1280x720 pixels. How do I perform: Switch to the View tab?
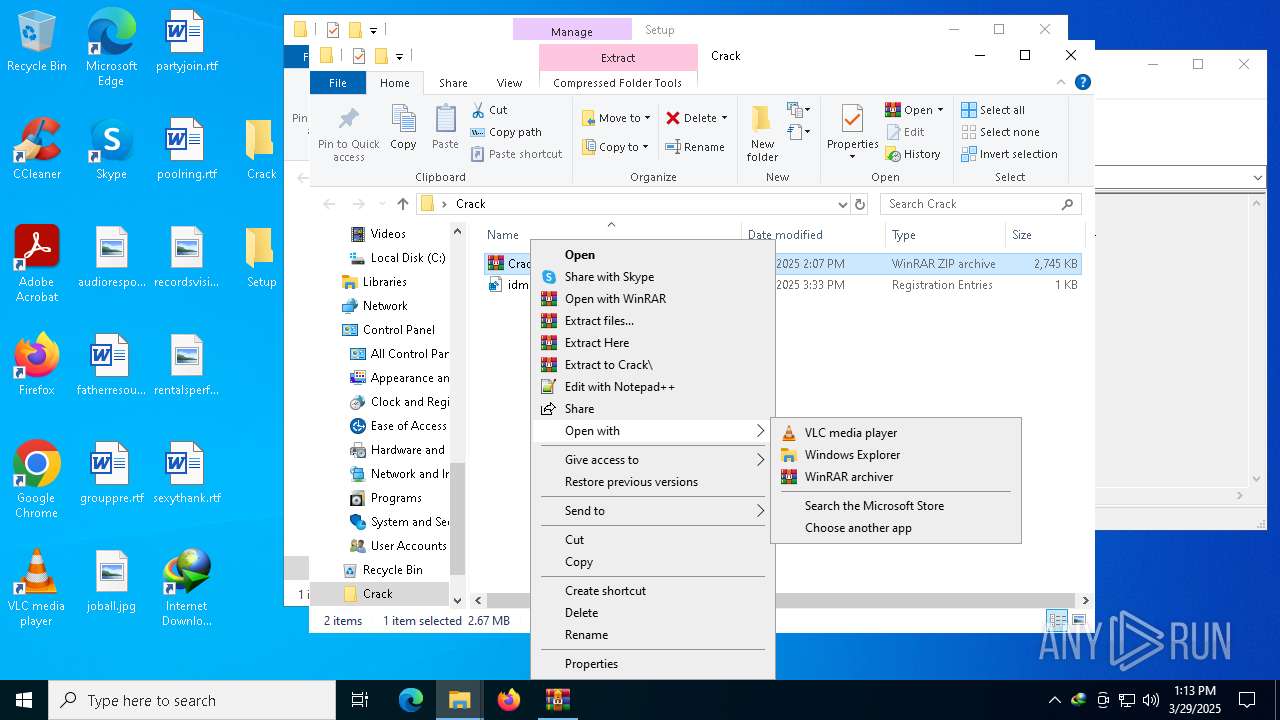(x=509, y=83)
